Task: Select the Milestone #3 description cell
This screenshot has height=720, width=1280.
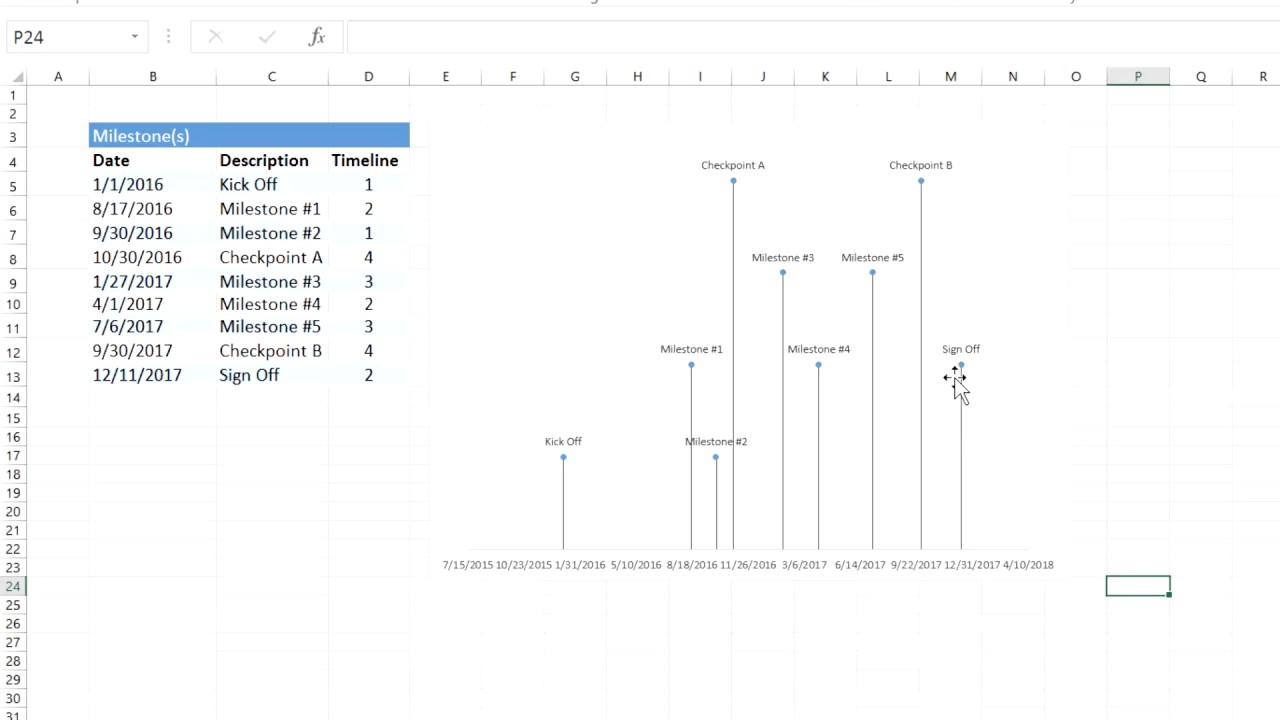Action: (x=272, y=281)
